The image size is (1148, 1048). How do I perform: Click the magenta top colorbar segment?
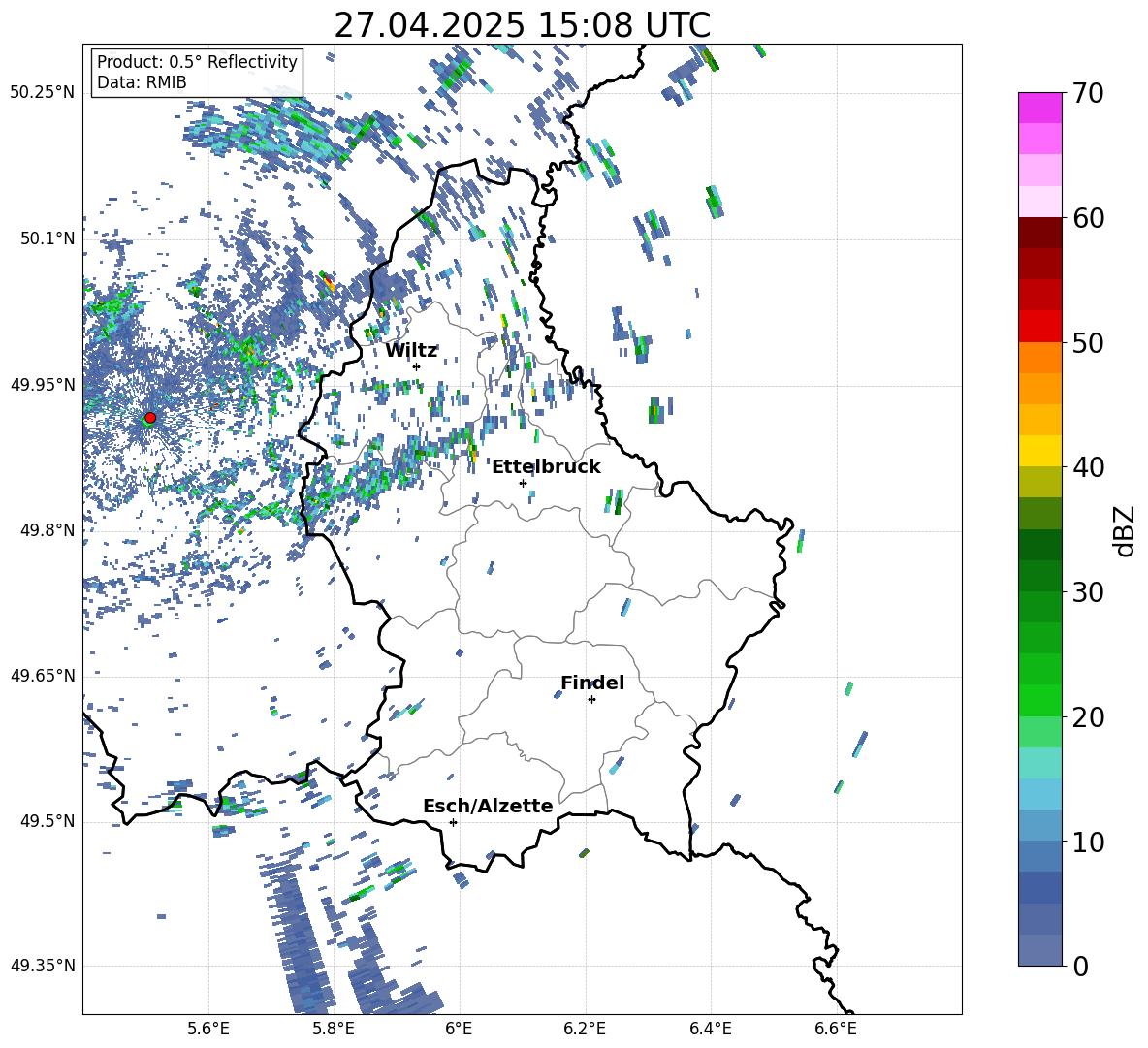1039,108
